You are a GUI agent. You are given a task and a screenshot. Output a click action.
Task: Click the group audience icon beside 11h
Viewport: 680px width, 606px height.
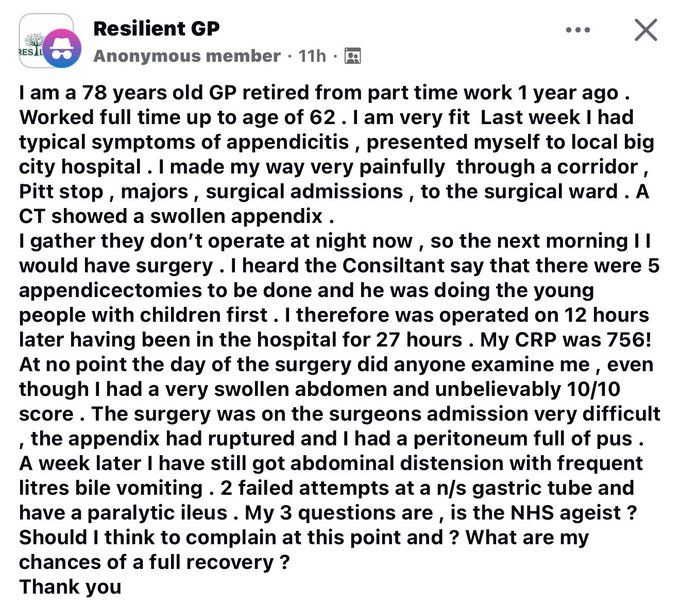[352, 57]
